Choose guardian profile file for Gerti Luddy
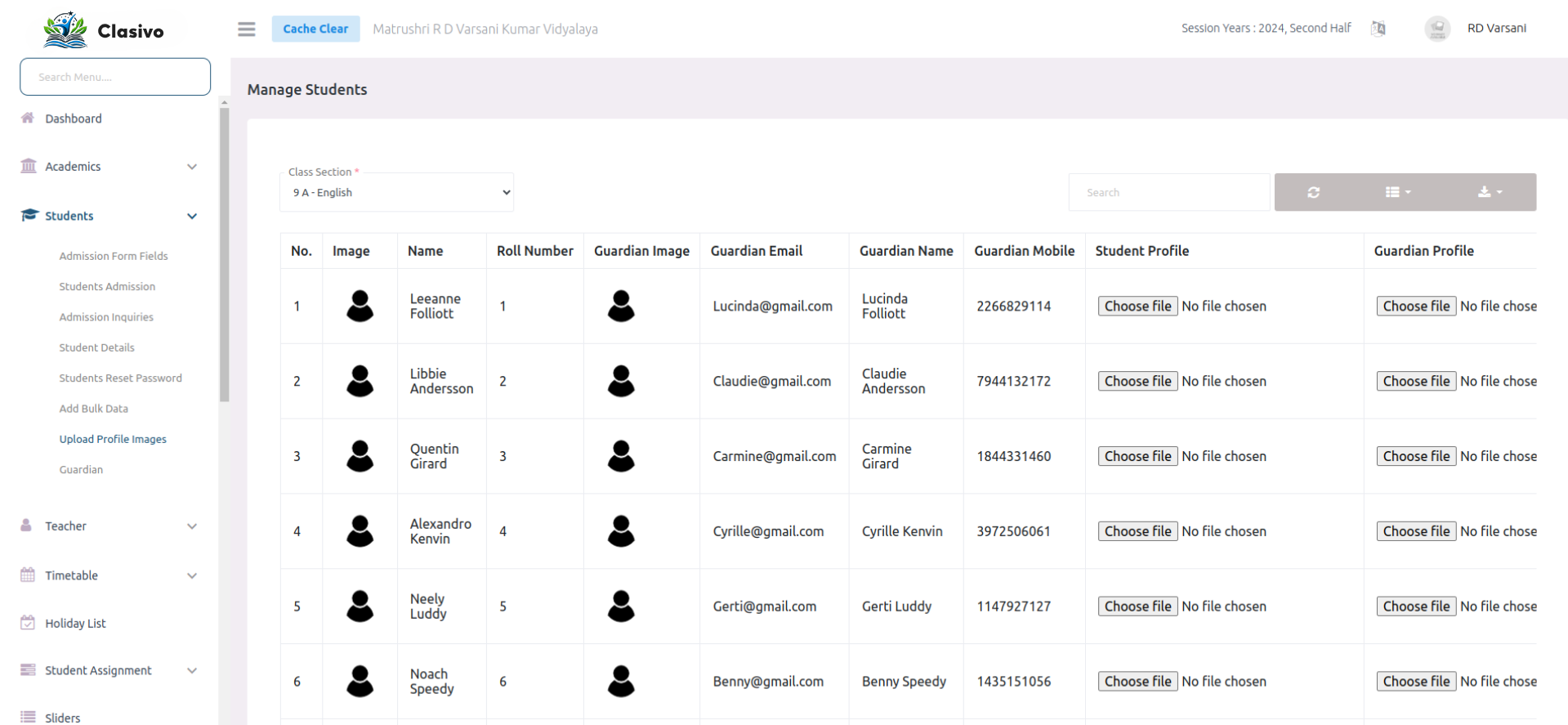1568x725 pixels. (1416, 606)
